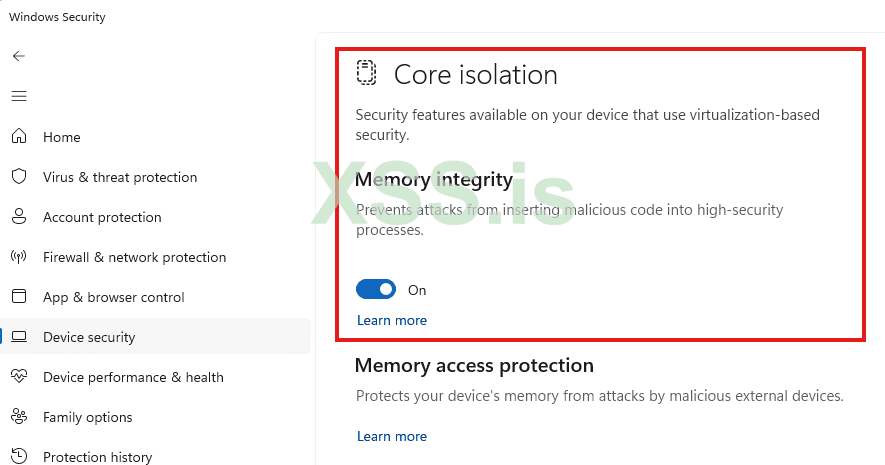Turn off the Memory integrity toggle

click(x=376, y=290)
